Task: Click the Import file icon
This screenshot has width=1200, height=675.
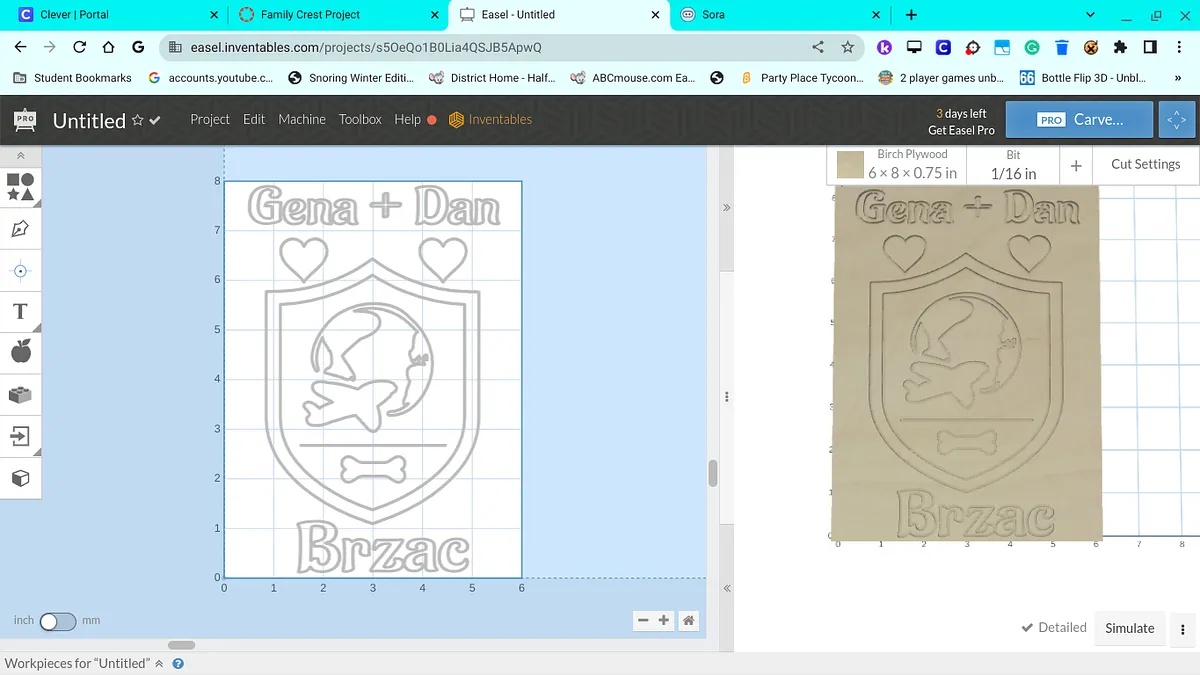Action: 20,436
